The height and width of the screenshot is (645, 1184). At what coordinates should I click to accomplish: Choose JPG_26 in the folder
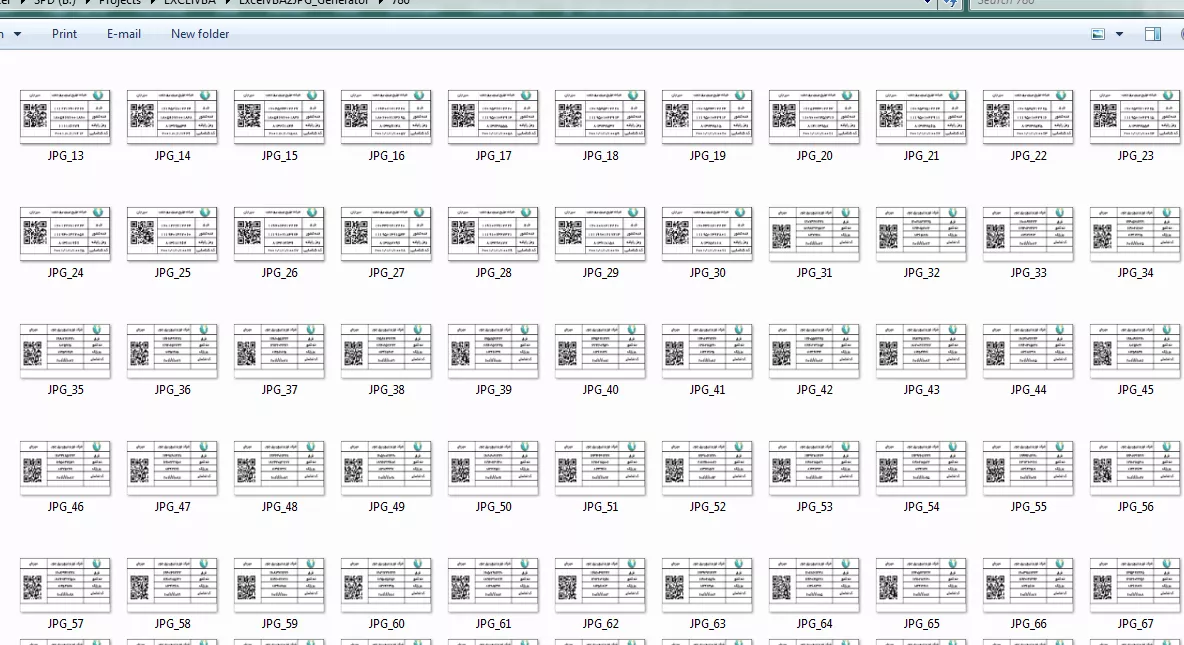click(279, 233)
